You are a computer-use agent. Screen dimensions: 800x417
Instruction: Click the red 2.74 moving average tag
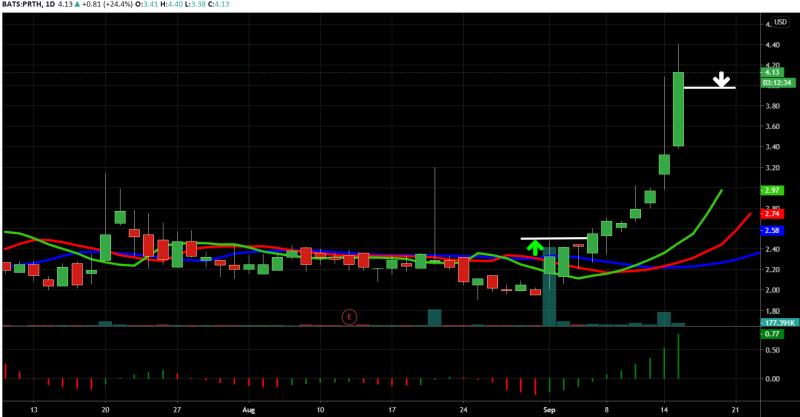(x=771, y=214)
